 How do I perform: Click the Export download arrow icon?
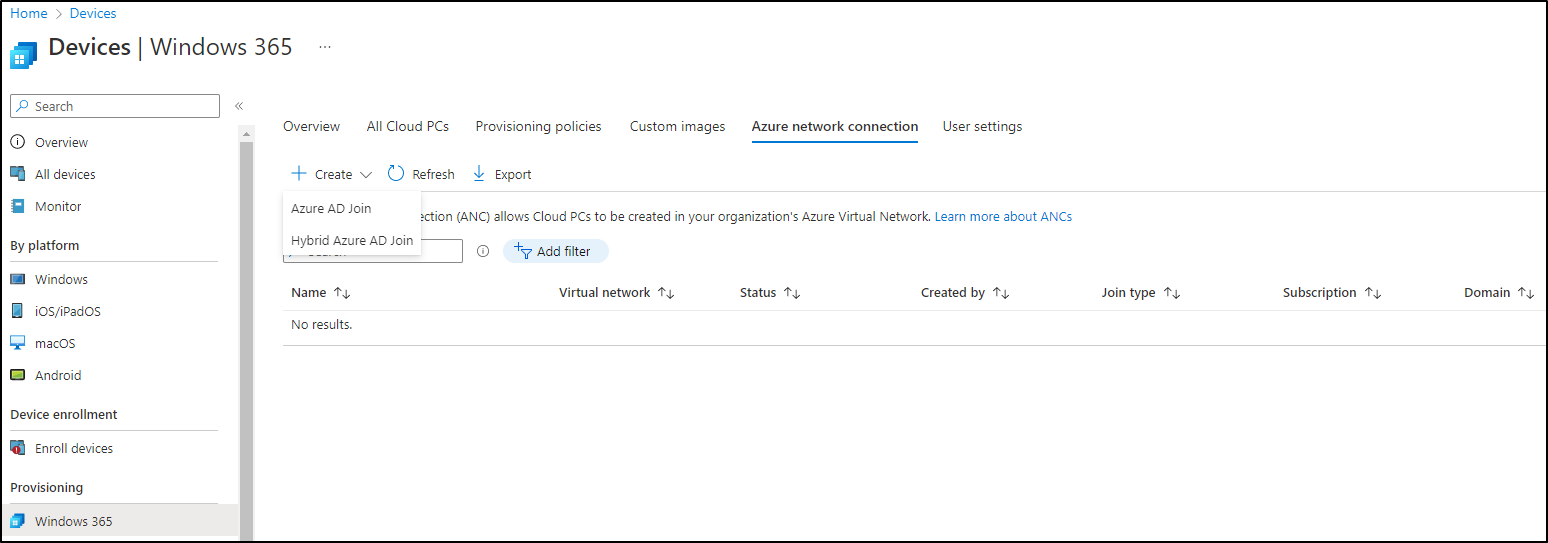tap(479, 173)
